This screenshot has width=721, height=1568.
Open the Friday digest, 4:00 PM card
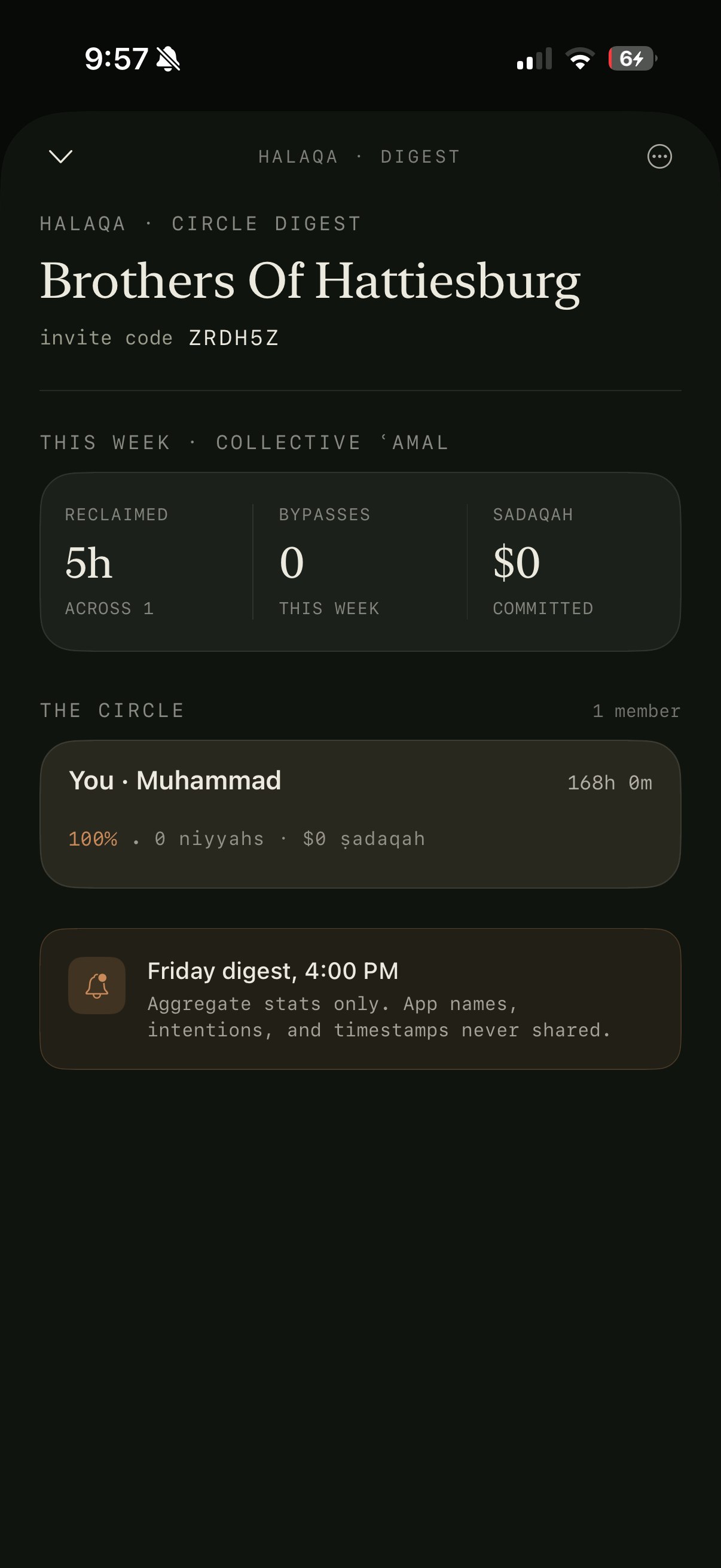(360, 999)
